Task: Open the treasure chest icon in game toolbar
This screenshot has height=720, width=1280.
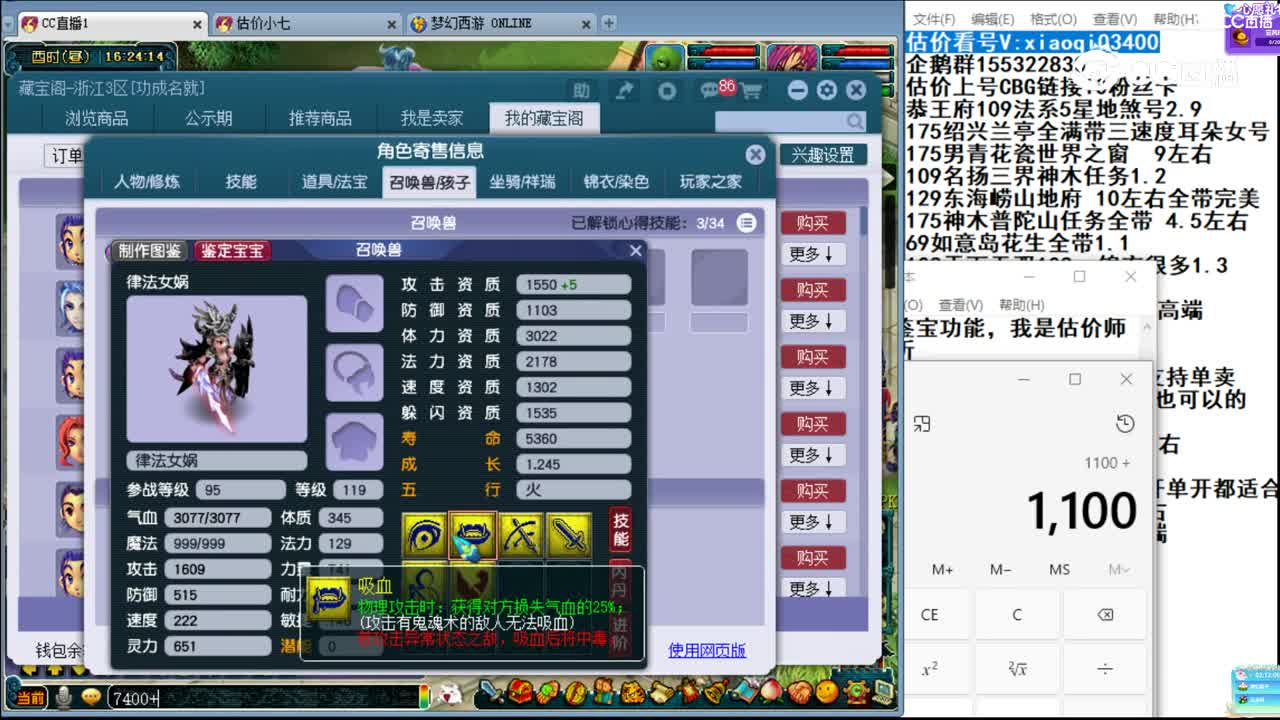Action: pos(519,692)
